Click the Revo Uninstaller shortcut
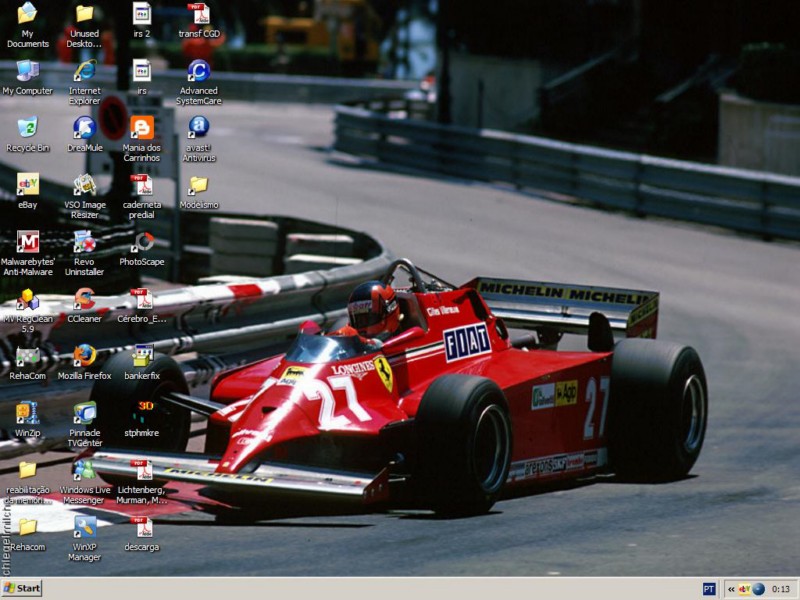800x600 pixels. pyautogui.click(x=85, y=242)
